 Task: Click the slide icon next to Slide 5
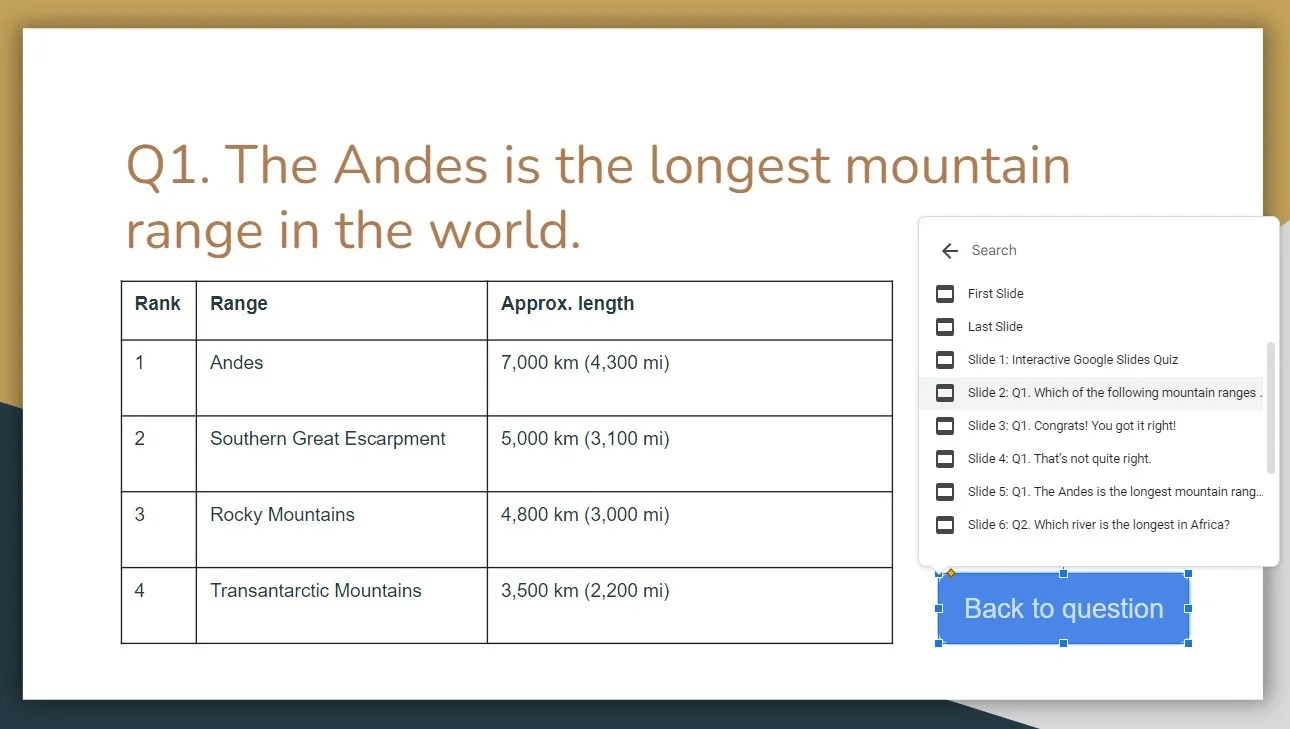944,491
